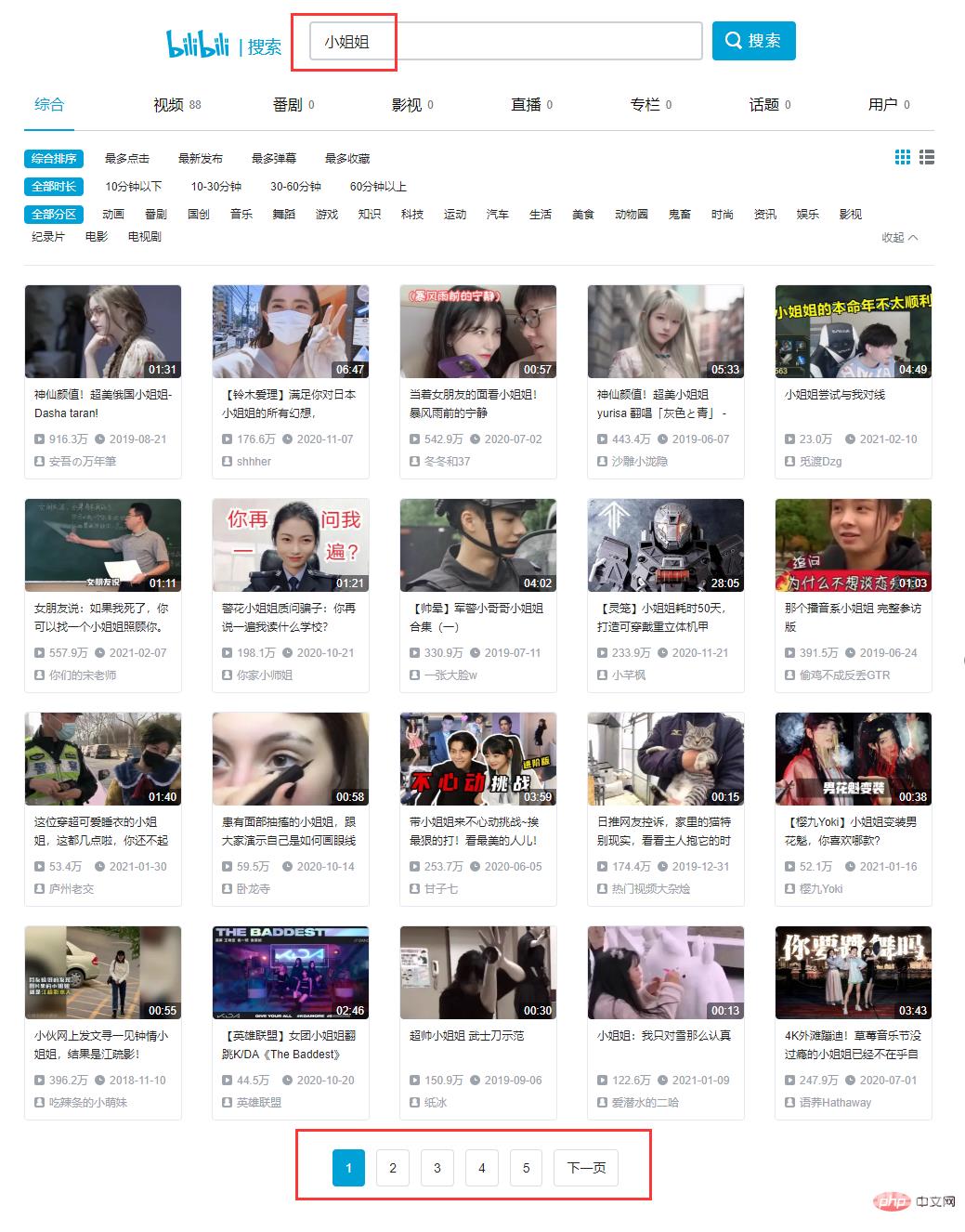The height and width of the screenshot is (1232, 965).
Task: Open title 警花小姐姐质问骗子
Action: [x=289, y=617]
